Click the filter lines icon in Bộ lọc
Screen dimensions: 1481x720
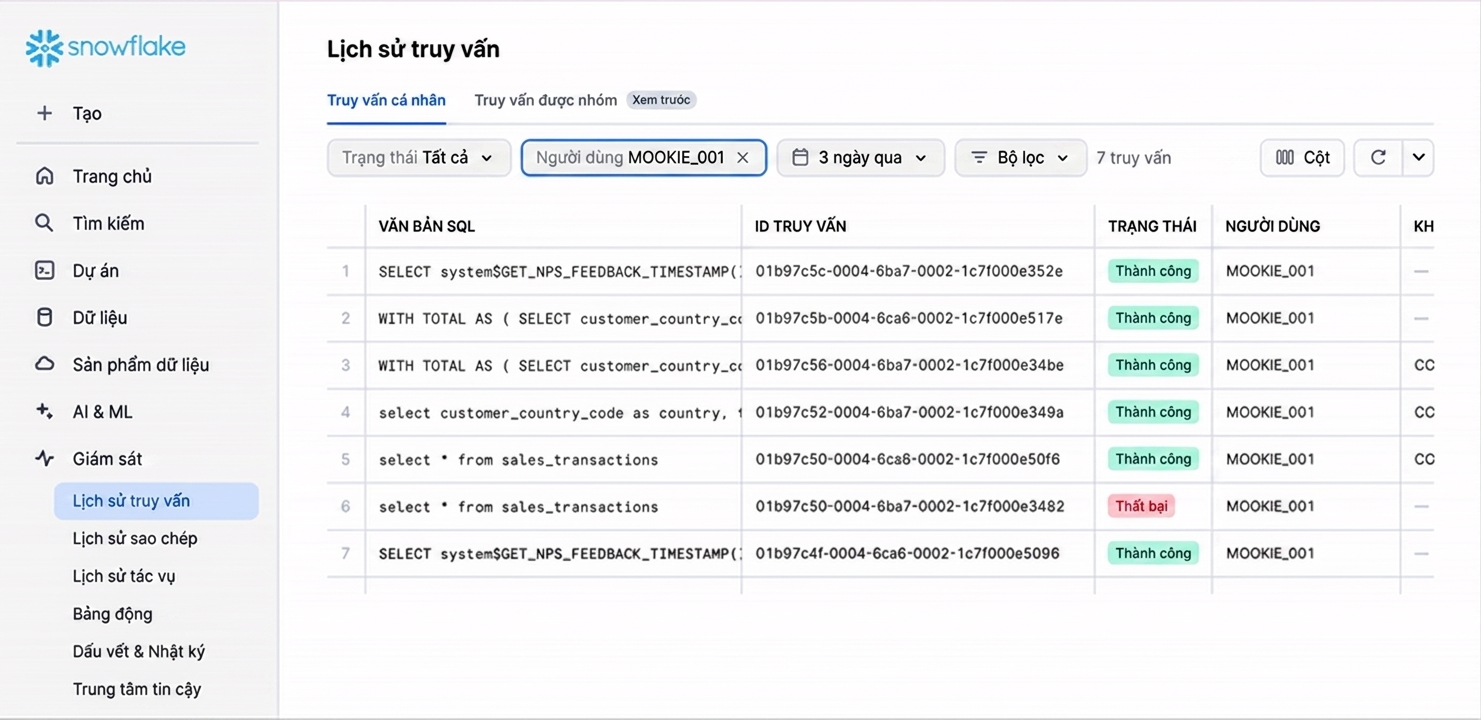[979, 158]
